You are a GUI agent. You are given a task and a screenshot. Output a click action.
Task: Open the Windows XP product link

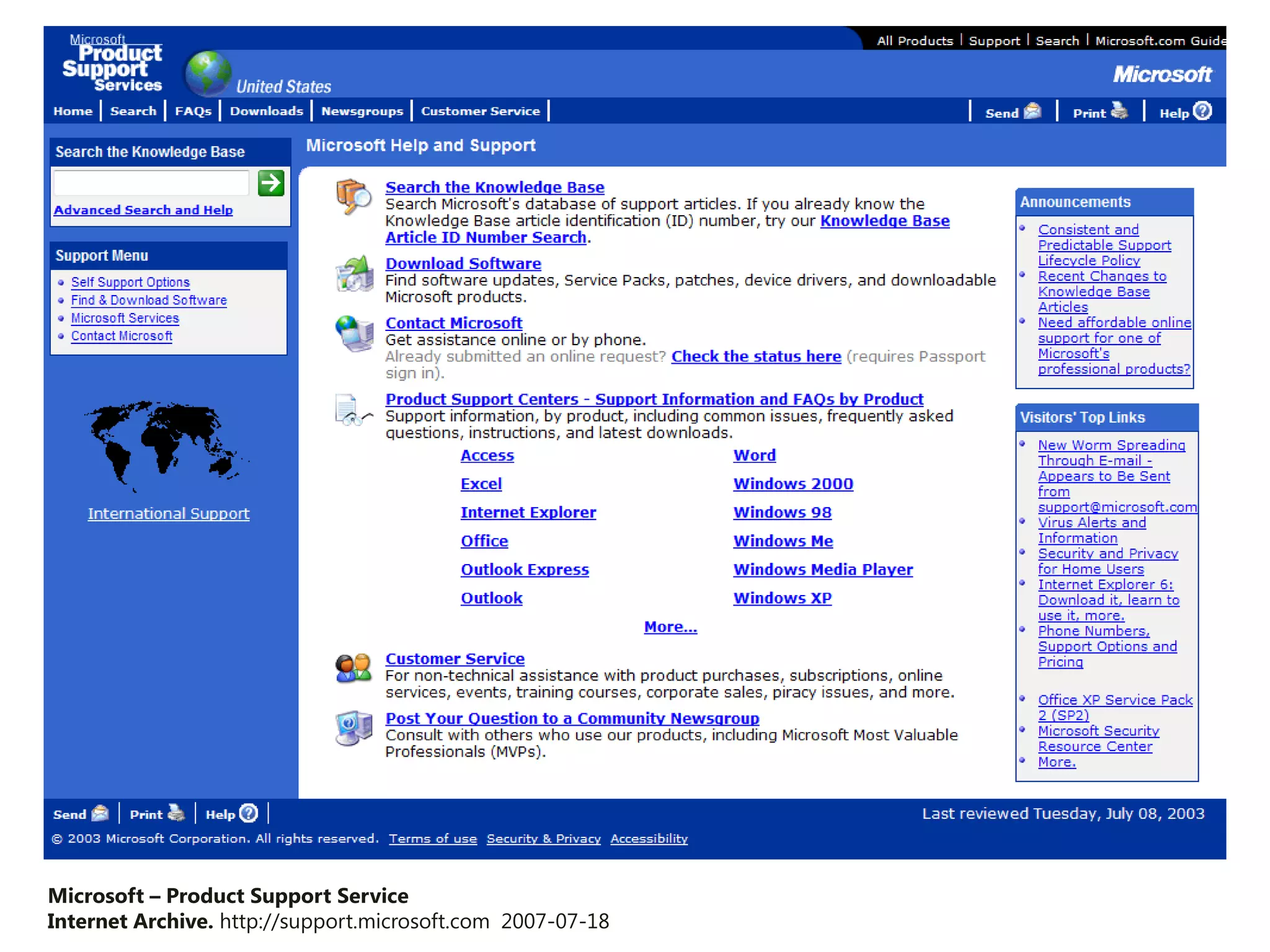[783, 598]
